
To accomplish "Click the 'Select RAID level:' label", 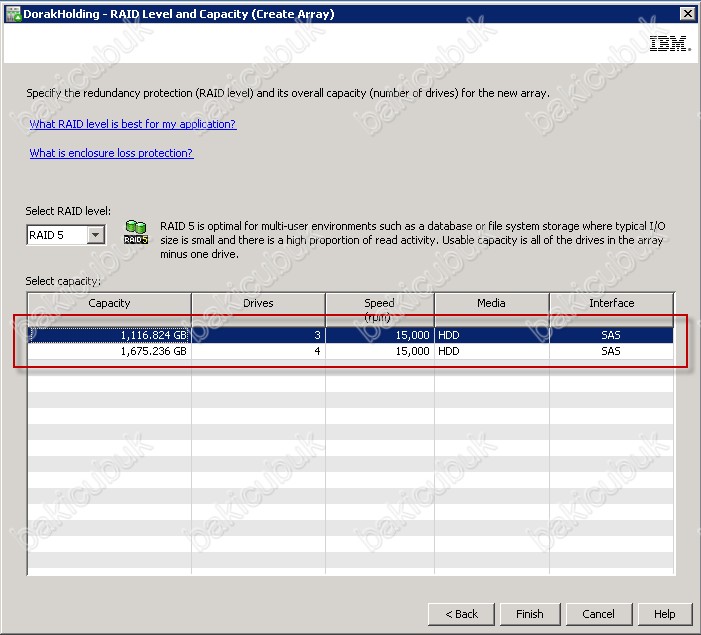I will (68, 211).
